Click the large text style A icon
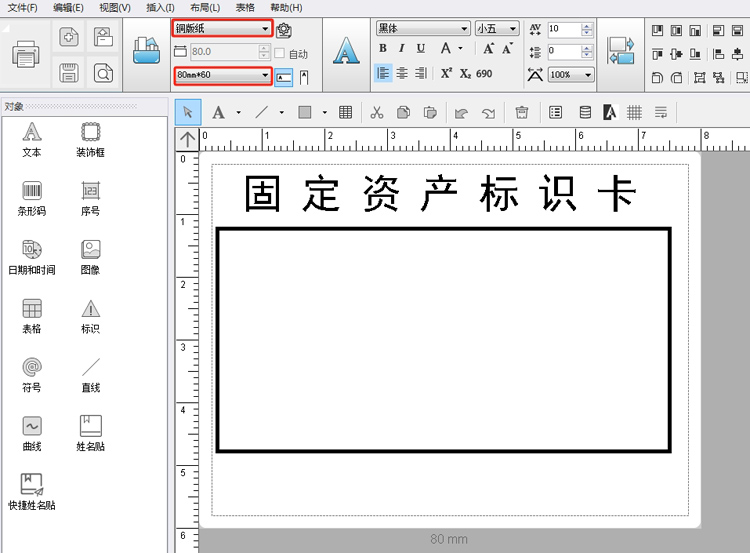This screenshot has width=750, height=553. [346, 51]
